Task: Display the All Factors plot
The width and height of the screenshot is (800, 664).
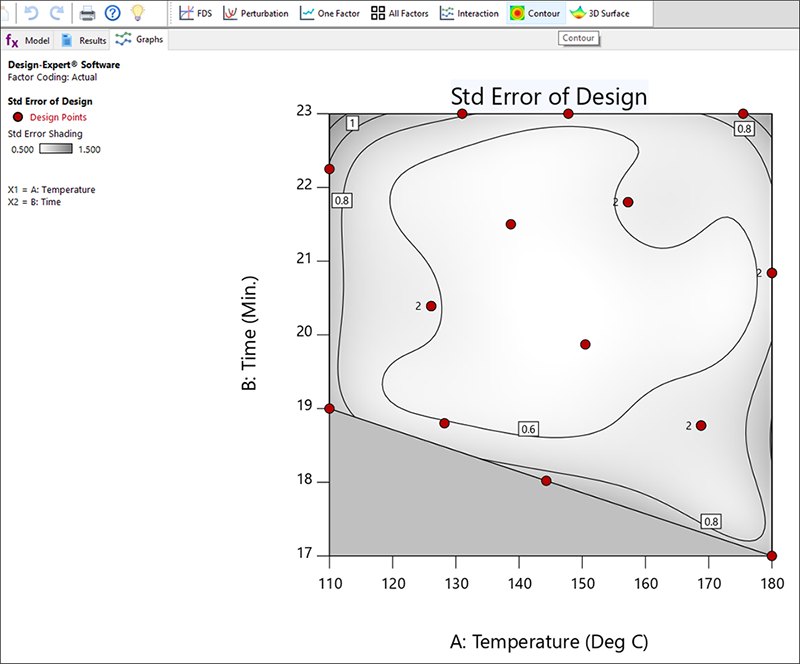Action: (401, 14)
